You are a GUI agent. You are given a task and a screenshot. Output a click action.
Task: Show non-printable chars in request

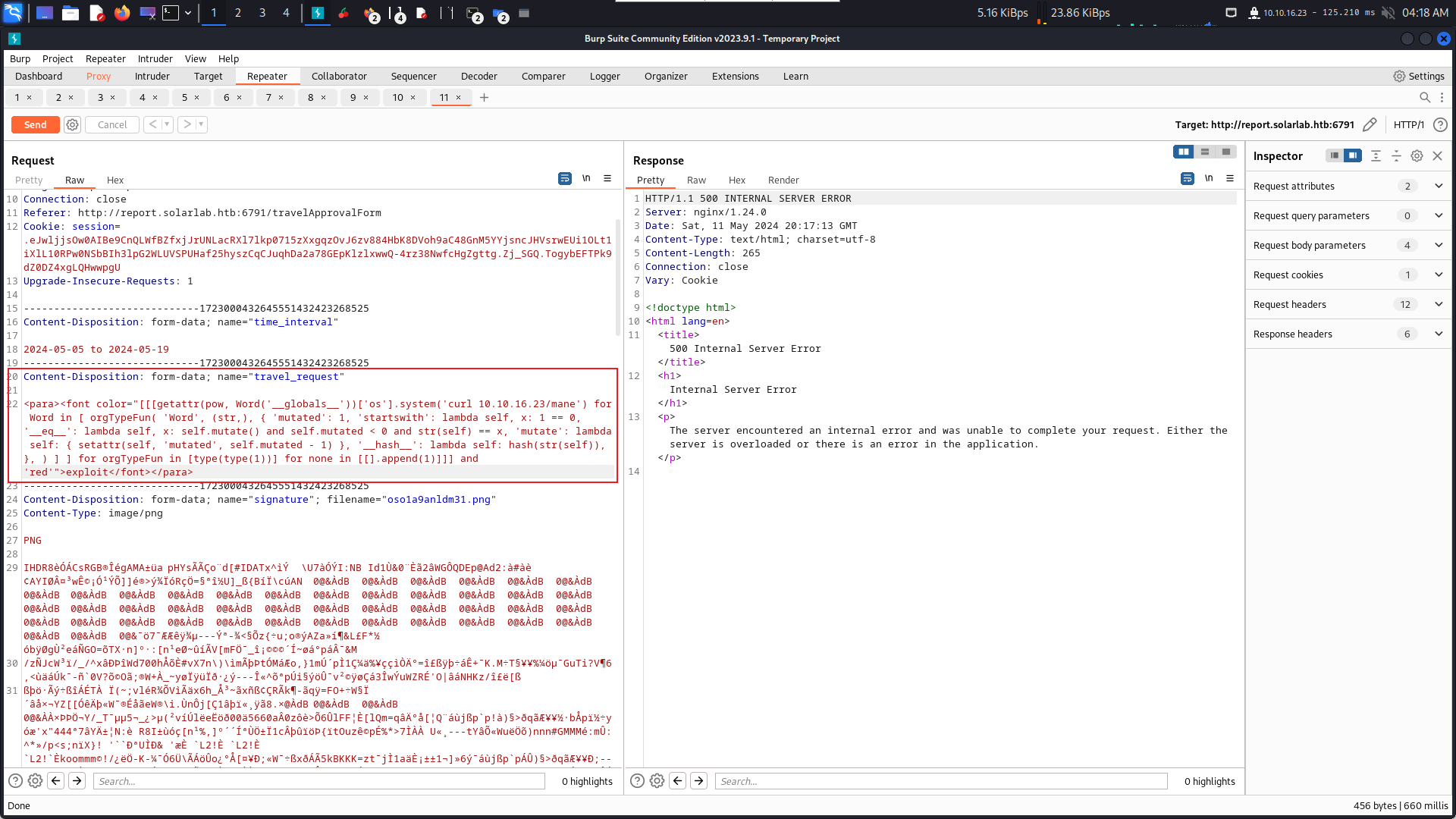(x=586, y=178)
